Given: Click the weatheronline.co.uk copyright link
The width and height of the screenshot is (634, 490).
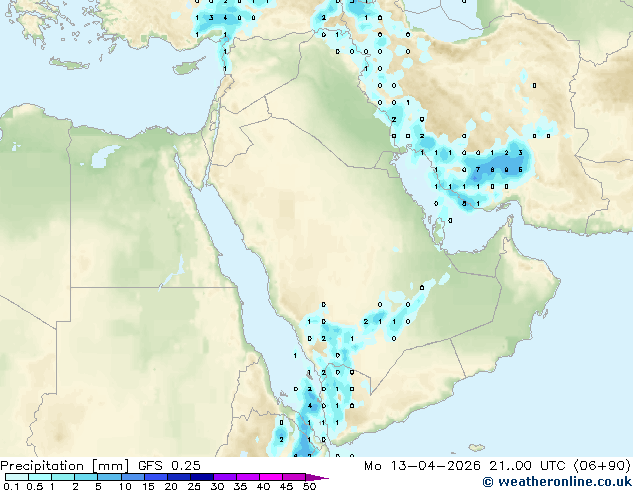Looking at the screenshot, I should tap(557, 482).
